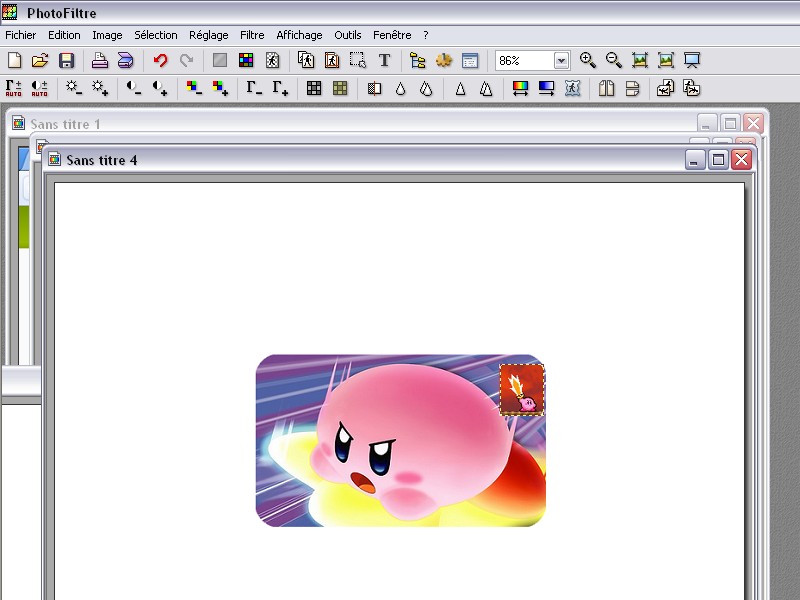Image resolution: width=800 pixels, height=600 pixels.
Task: Apply Sharpen filter single triangle icon
Action: [x=460, y=89]
